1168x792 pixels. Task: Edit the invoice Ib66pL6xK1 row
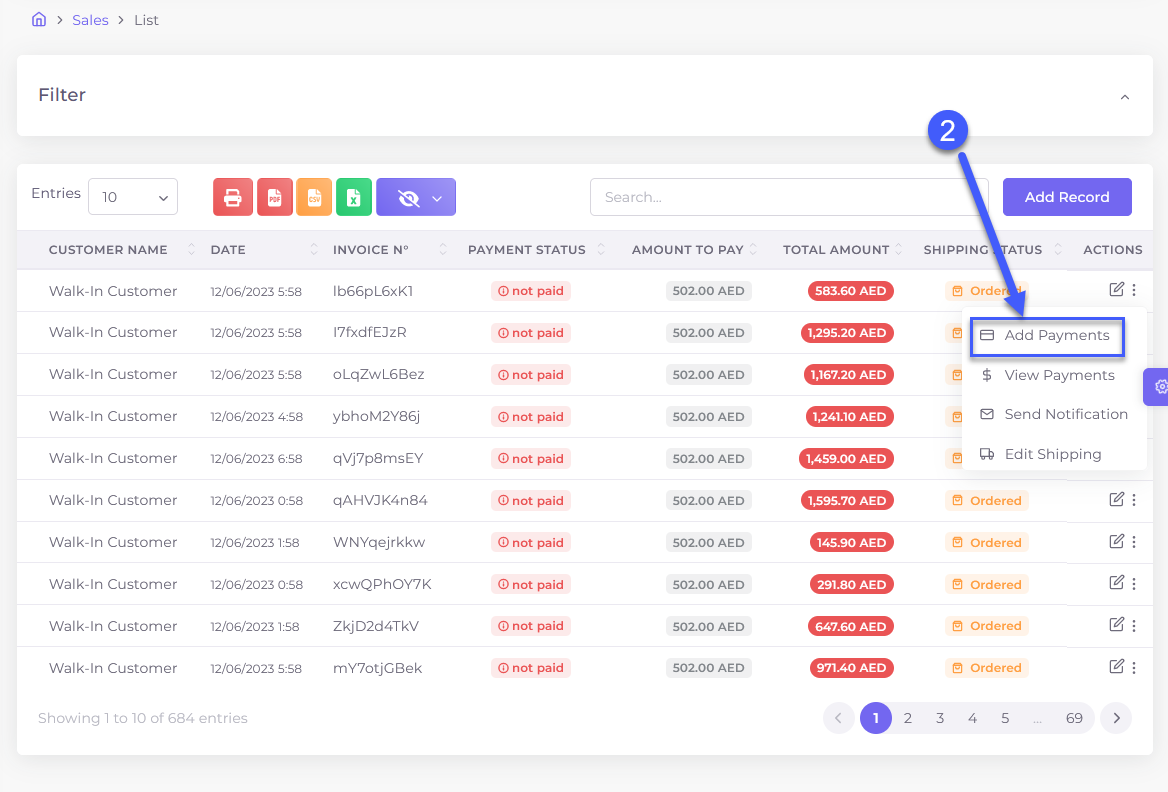pyautogui.click(x=1116, y=289)
